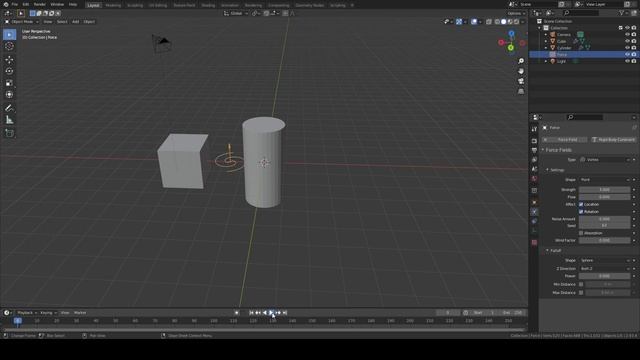Click the Blender logo icon

pos(6,4)
